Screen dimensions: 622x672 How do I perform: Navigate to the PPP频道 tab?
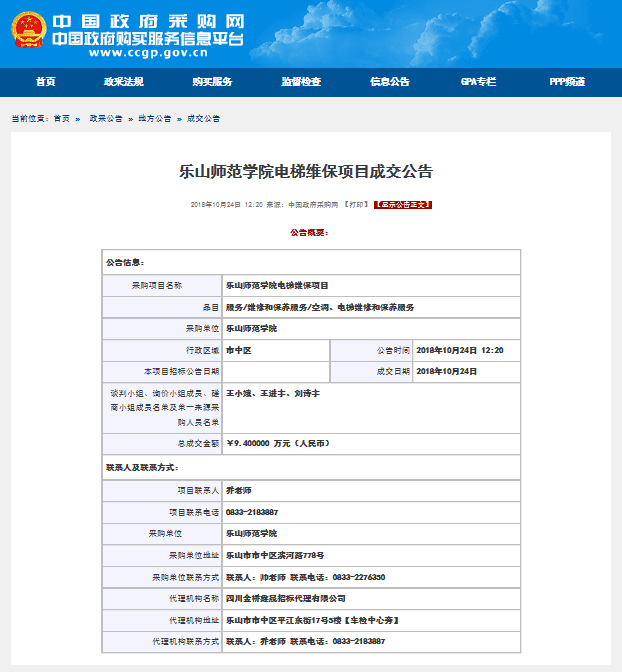[567, 82]
